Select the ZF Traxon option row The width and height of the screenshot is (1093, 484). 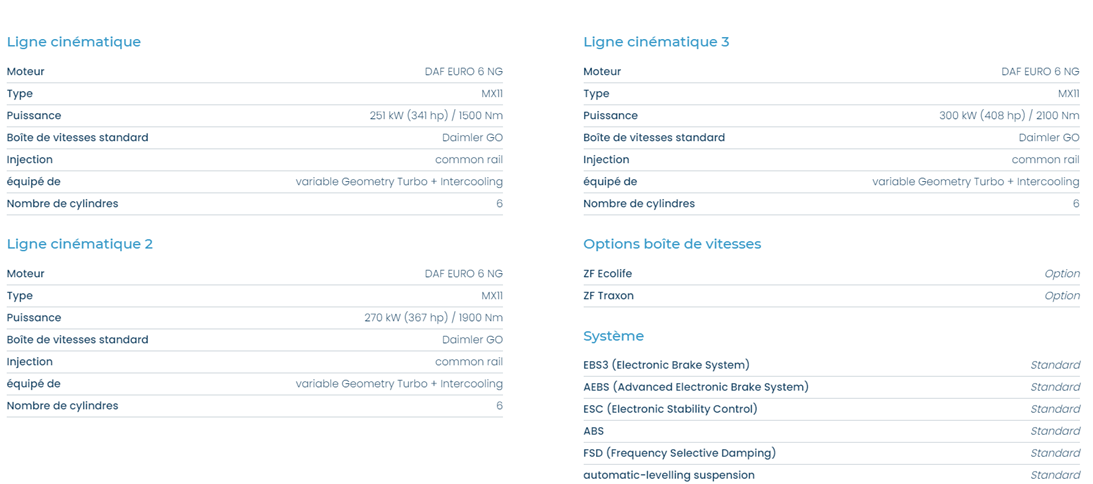pos(832,296)
